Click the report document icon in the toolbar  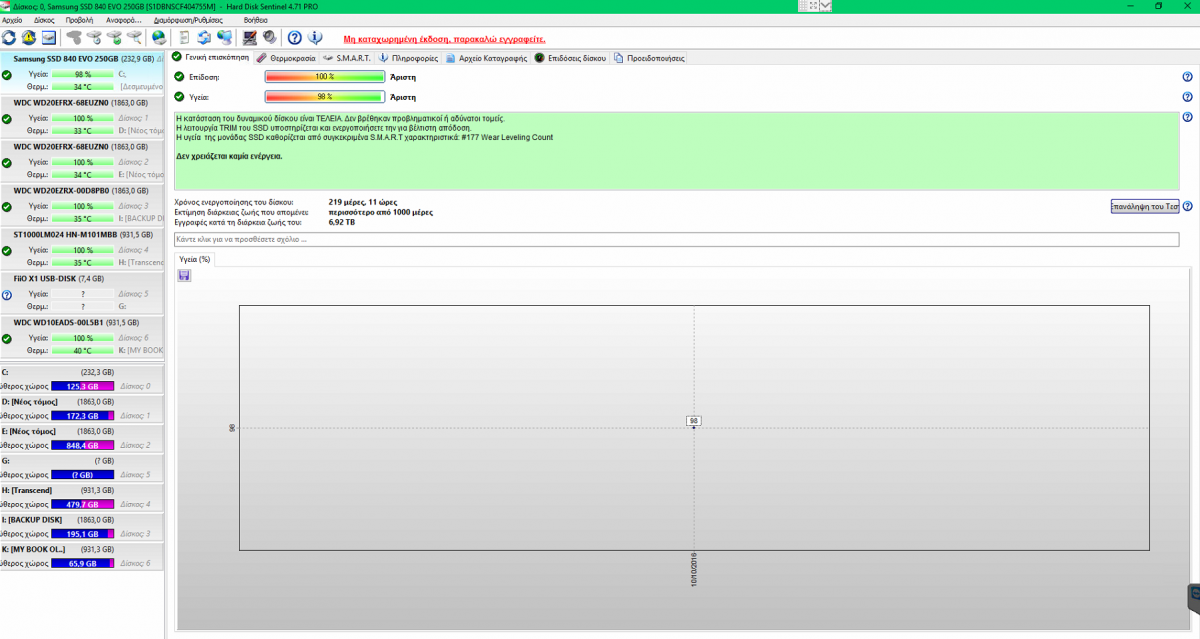185,38
